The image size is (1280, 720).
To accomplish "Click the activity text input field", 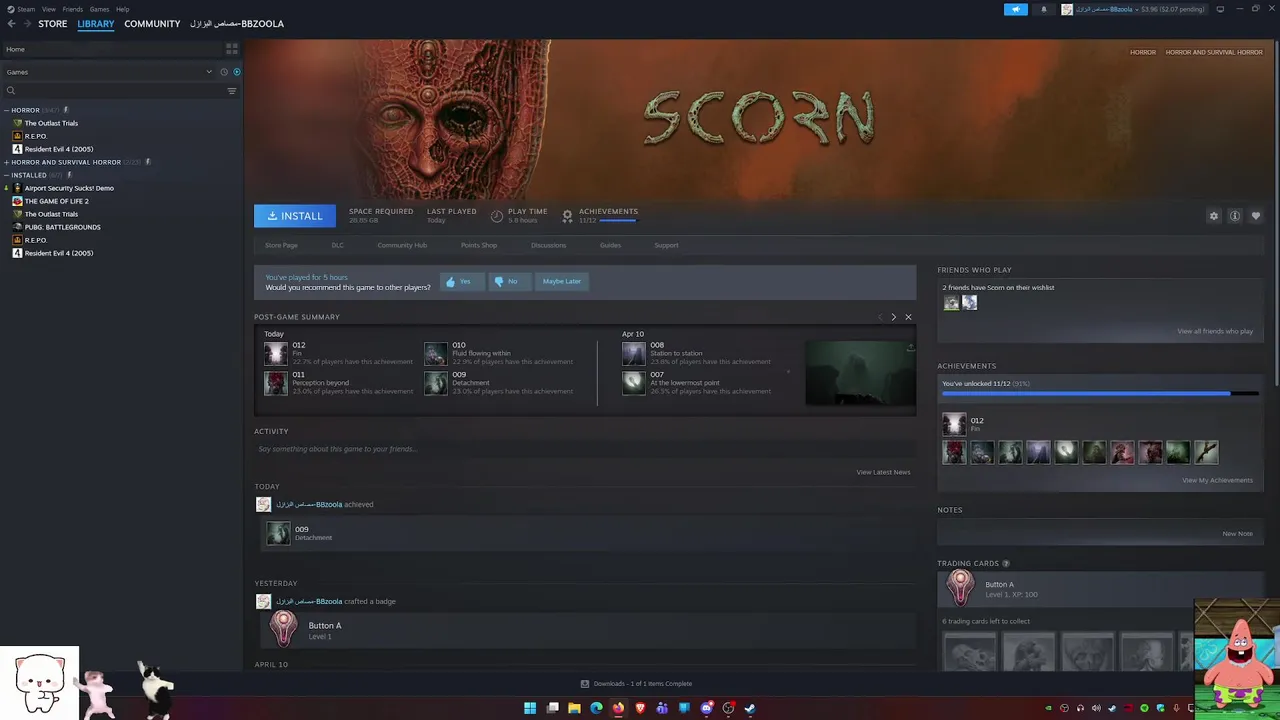I will pyautogui.click(x=585, y=449).
